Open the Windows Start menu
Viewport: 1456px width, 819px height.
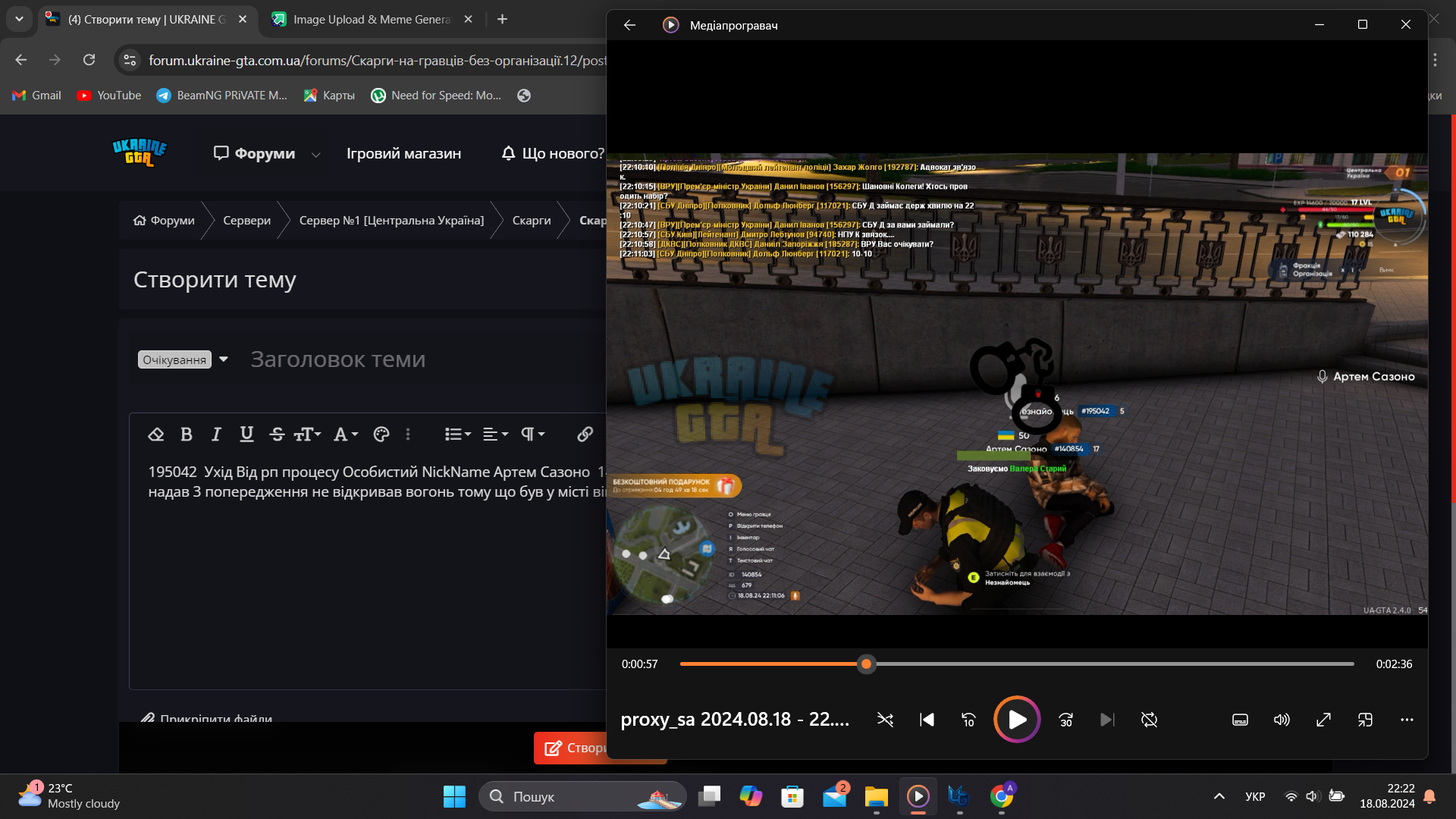pos(454,796)
